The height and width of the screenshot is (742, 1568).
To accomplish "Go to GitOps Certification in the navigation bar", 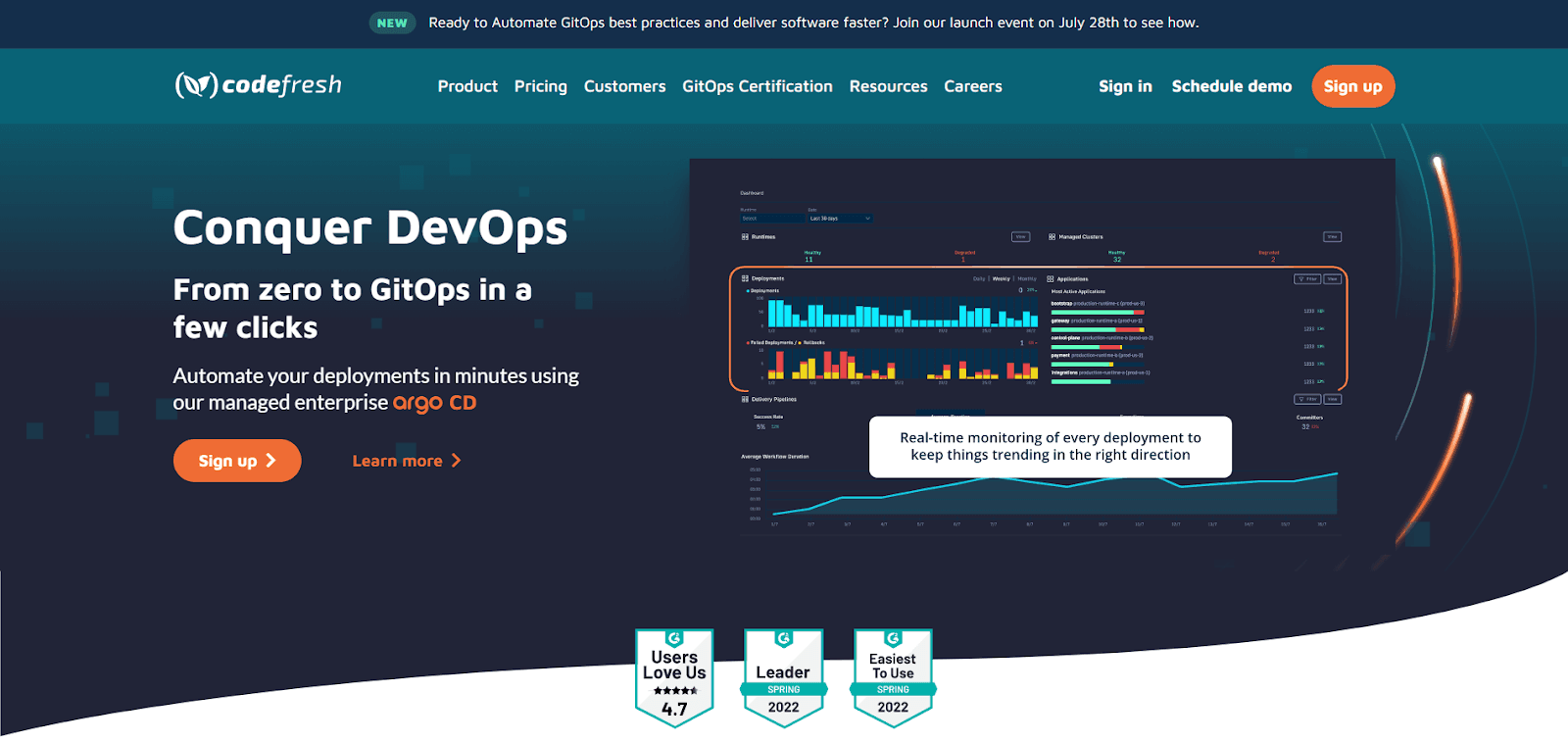I will coord(757,86).
